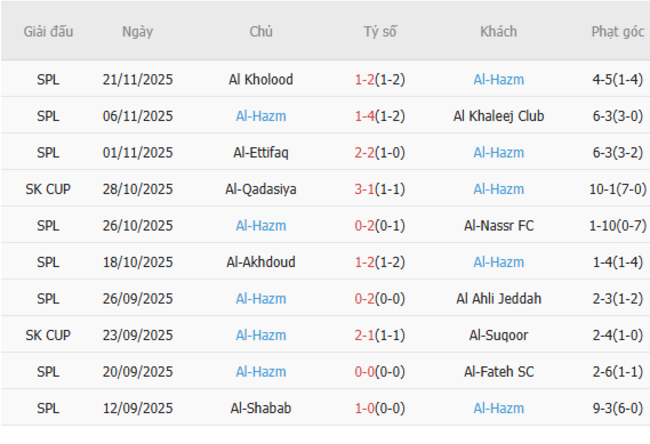
Task: Click the "Giải đấu" column header
Action: coord(48,31)
